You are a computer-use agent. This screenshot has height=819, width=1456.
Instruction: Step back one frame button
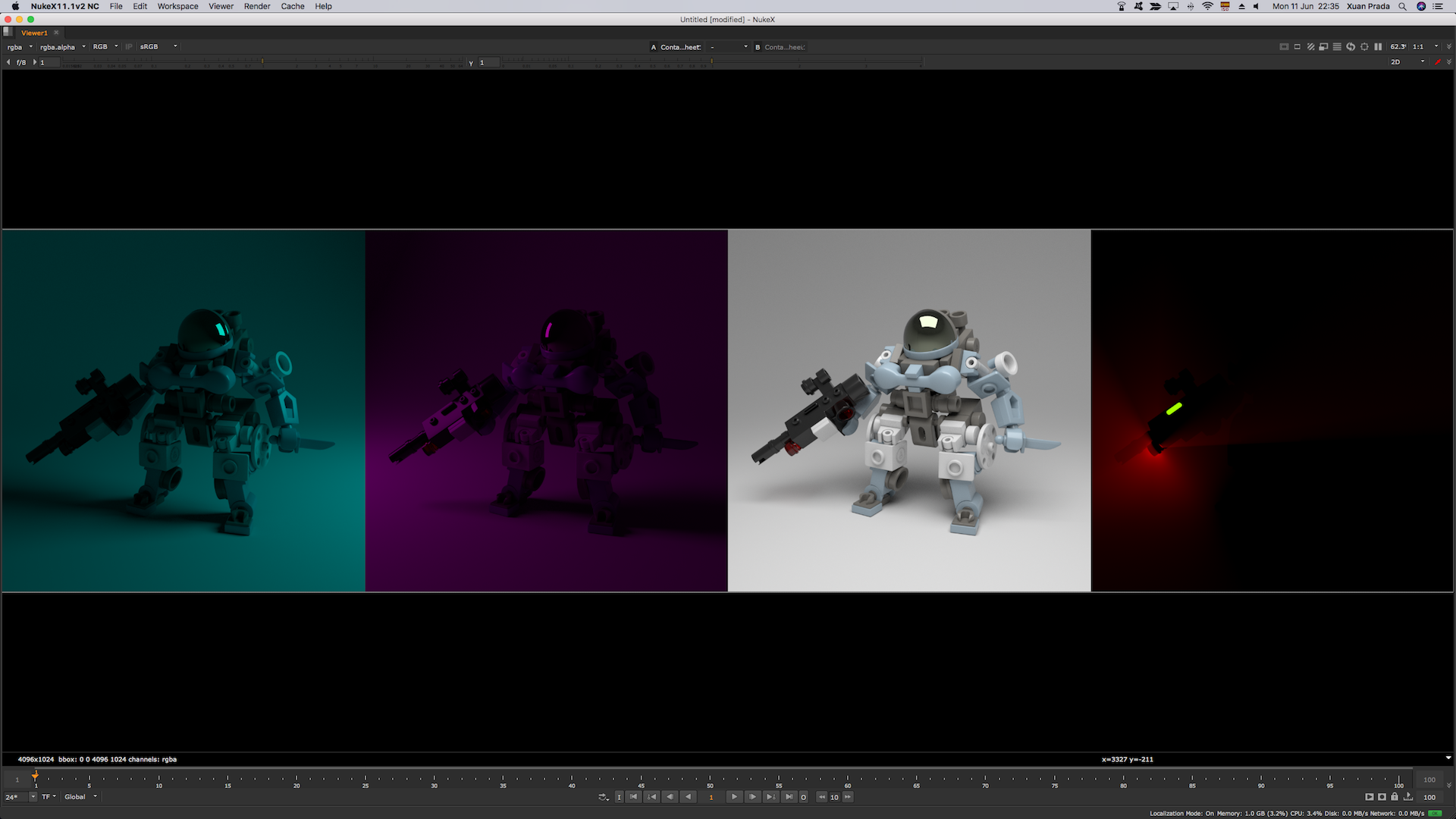pos(670,796)
